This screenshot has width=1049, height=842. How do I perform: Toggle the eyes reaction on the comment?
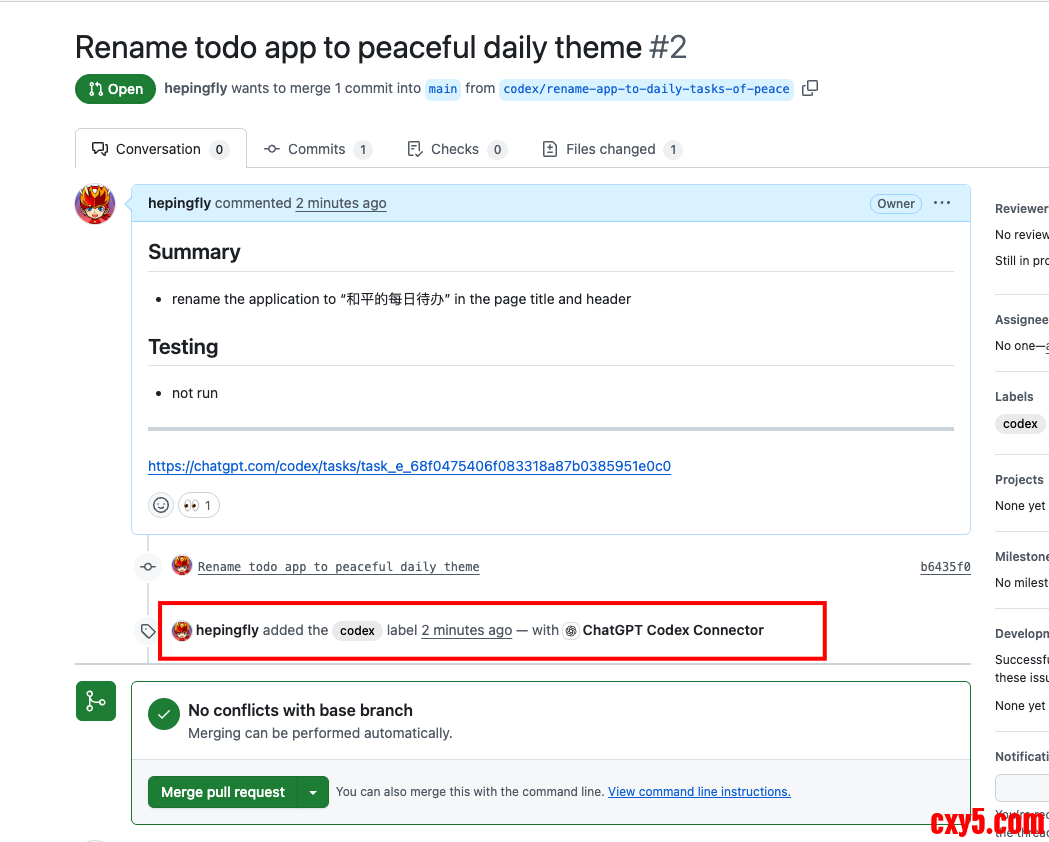199,505
